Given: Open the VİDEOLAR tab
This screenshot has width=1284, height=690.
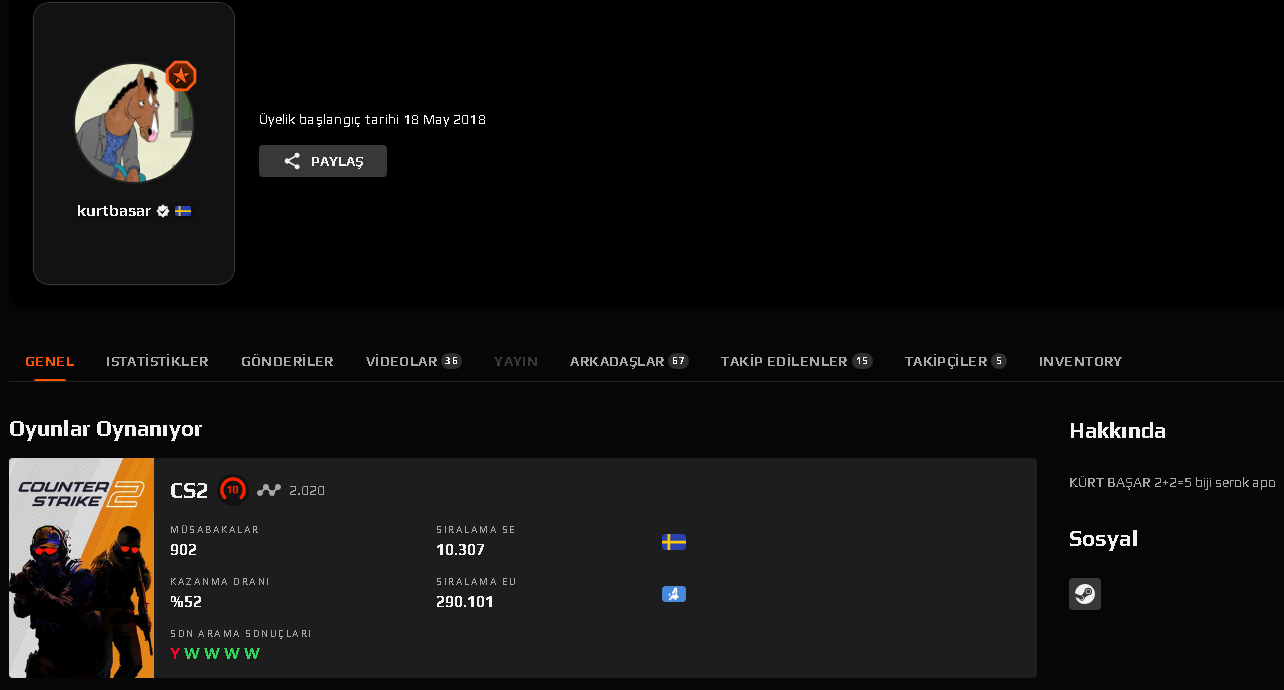Looking at the screenshot, I should tap(414, 361).
